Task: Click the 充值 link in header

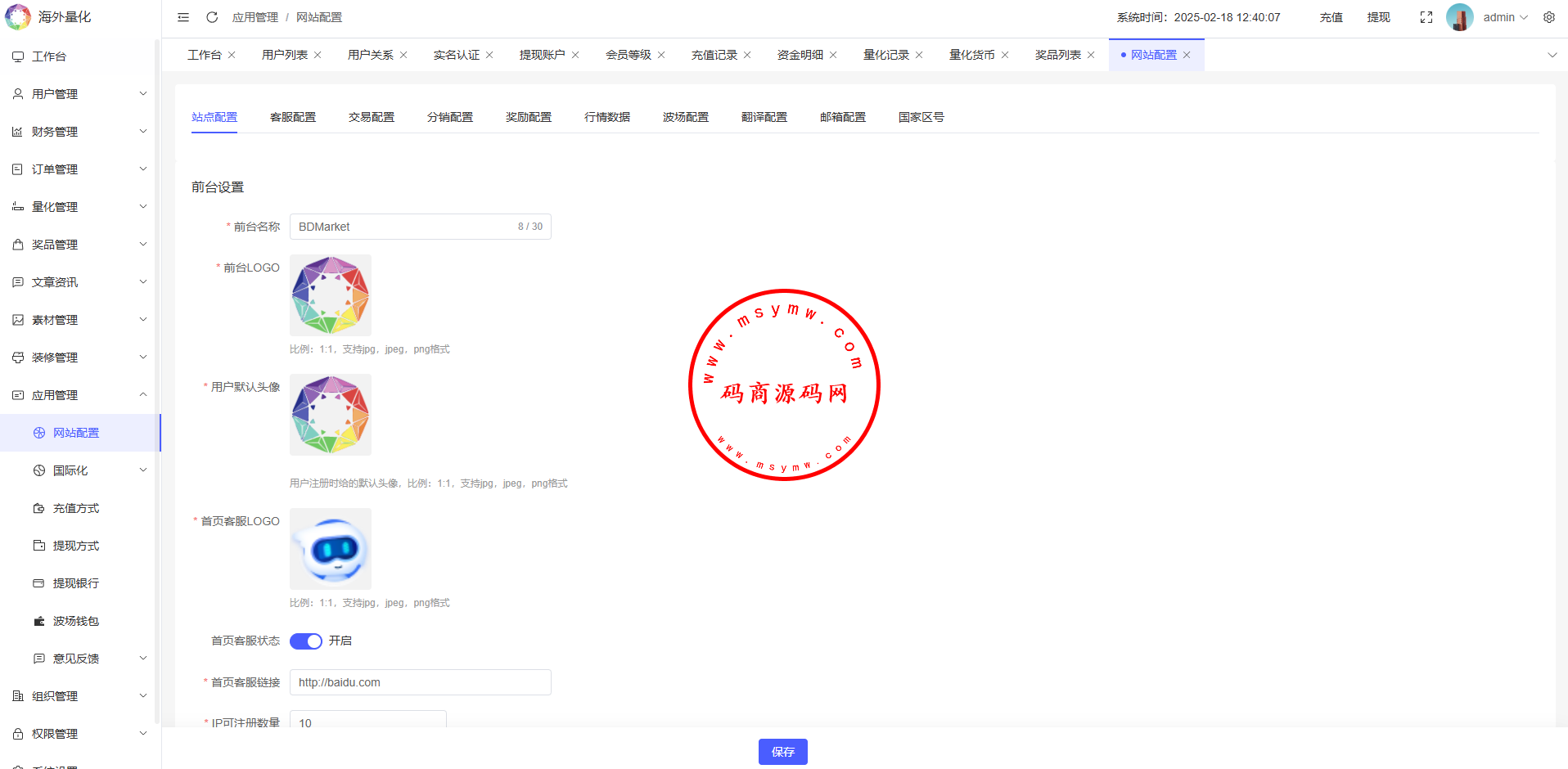Action: (1331, 17)
